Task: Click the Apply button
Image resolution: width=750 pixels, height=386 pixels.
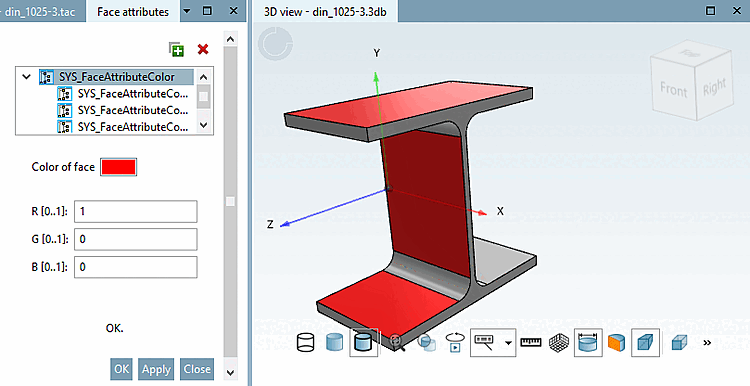Action: [156, 369]
